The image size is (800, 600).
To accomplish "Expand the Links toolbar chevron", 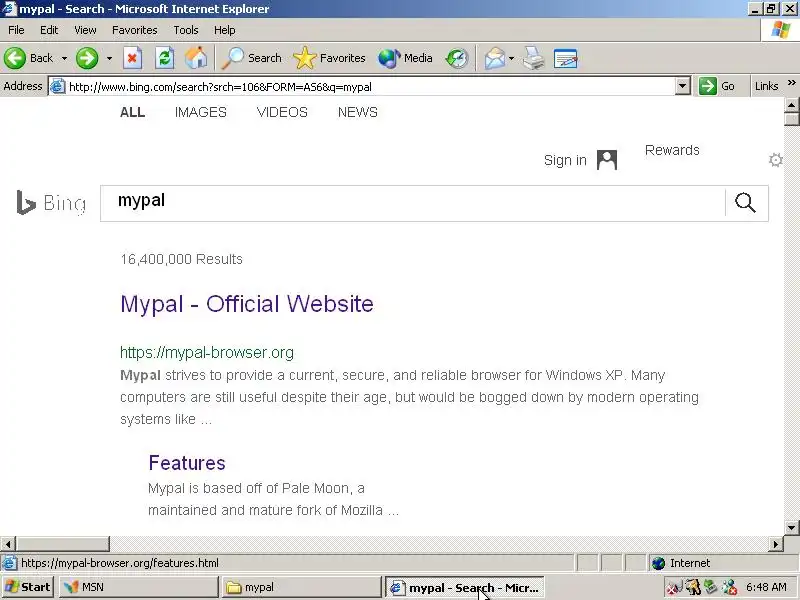I will pyautogui.click(x=791, y=83).
